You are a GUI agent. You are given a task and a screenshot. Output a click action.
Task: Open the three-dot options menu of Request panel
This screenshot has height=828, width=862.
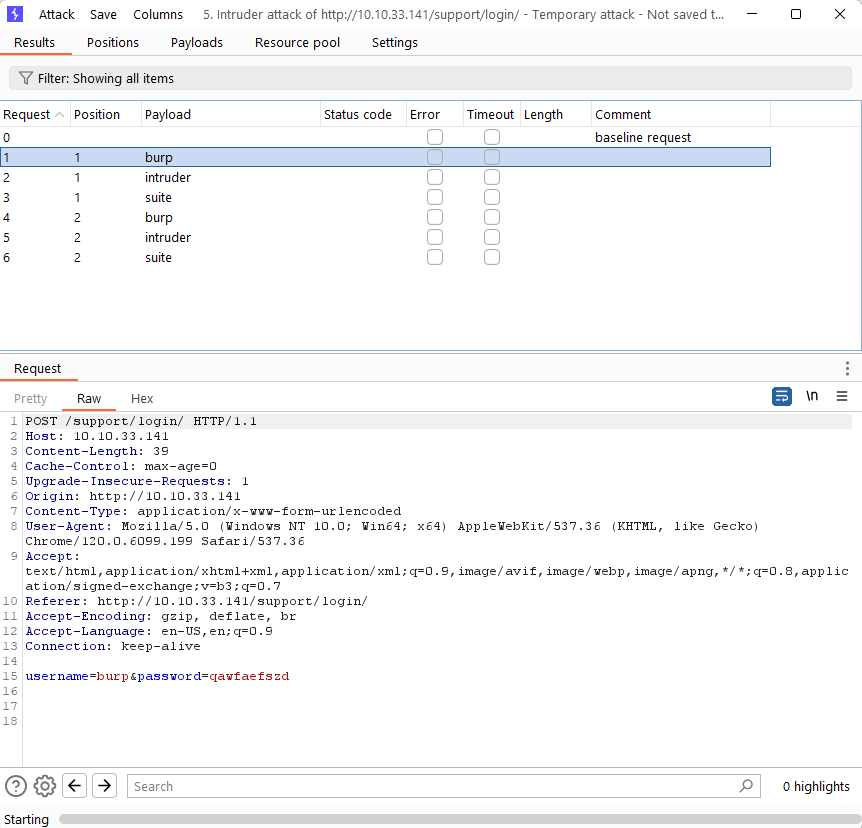(847, 368)
